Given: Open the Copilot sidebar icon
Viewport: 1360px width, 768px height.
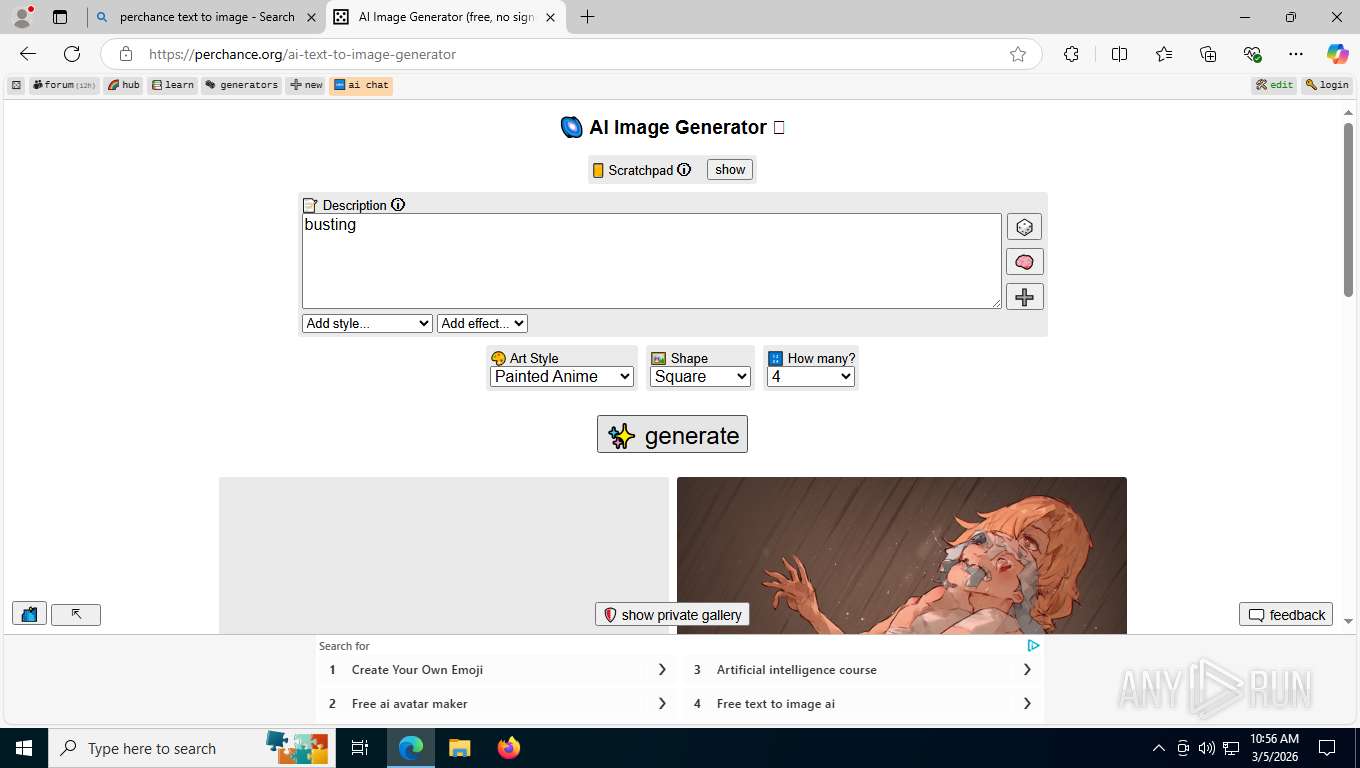Looking at the screenshot, I should pos(1338,54).
